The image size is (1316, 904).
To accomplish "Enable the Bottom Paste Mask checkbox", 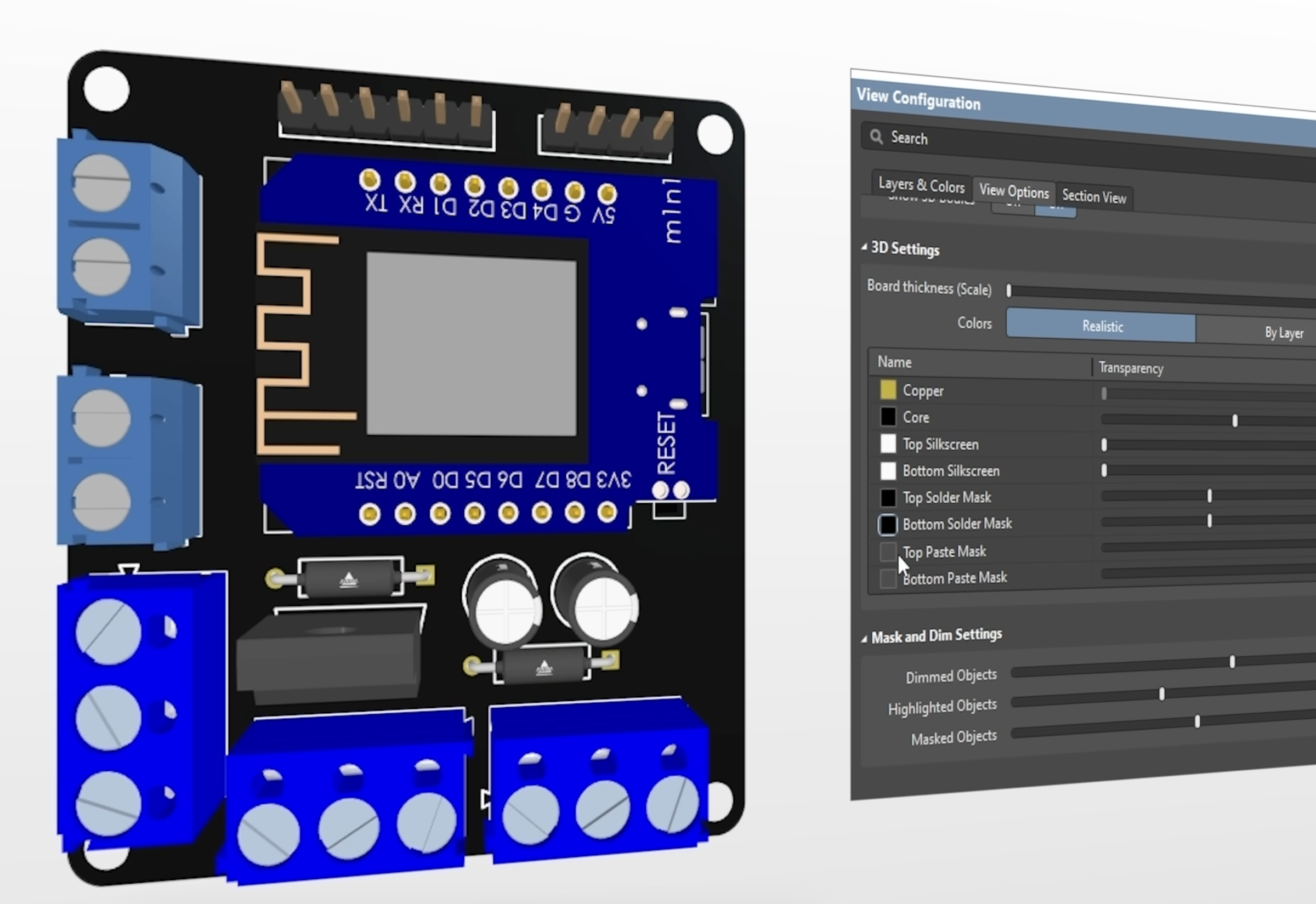I will [x=888, y=578].
